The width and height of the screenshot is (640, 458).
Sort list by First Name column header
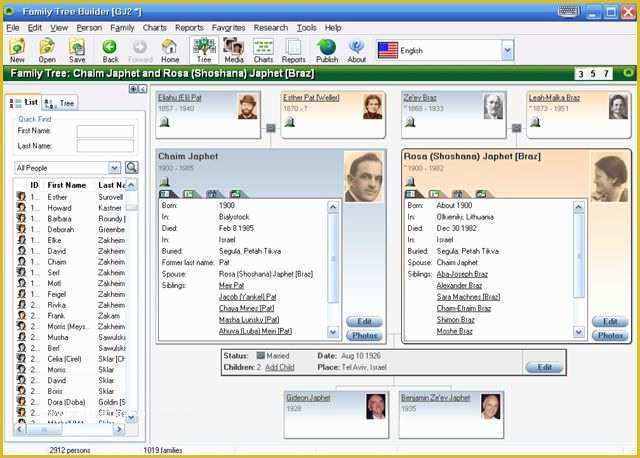click(x=67, y=185)
